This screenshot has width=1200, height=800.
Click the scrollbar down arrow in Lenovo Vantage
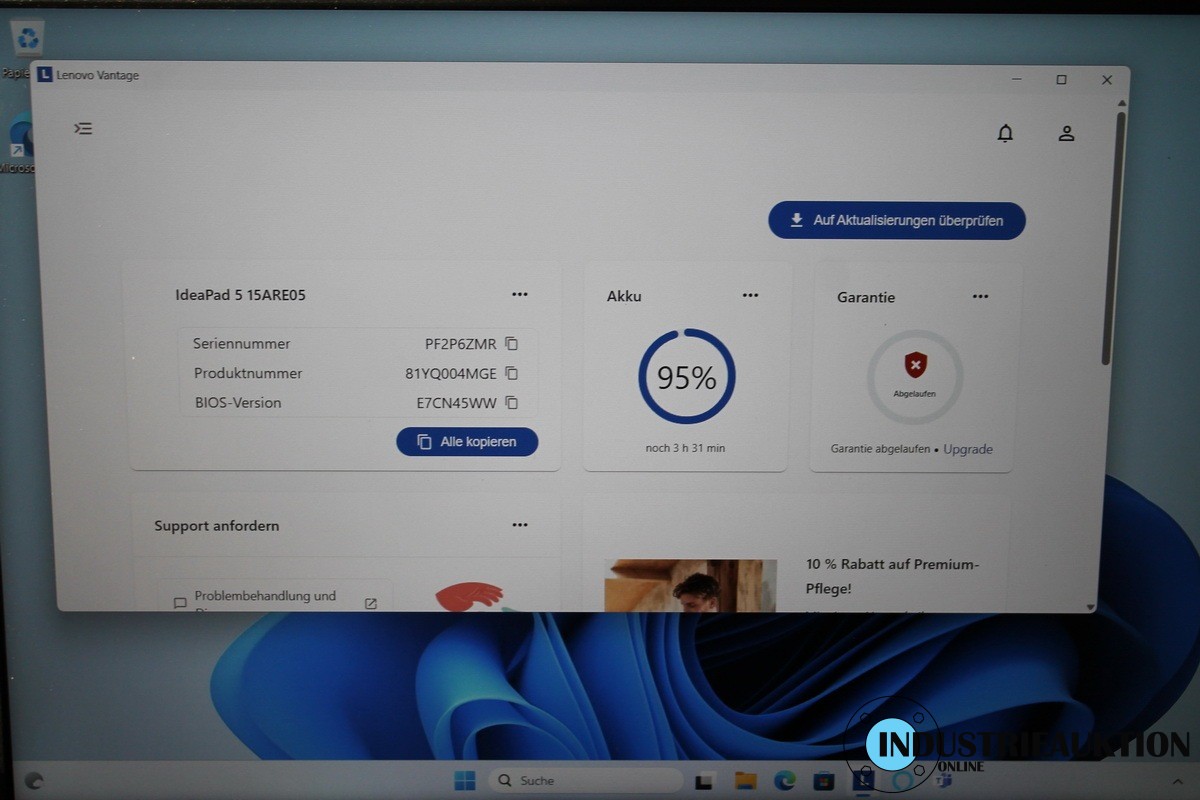pyautogui.click(x=1091, y=606)
